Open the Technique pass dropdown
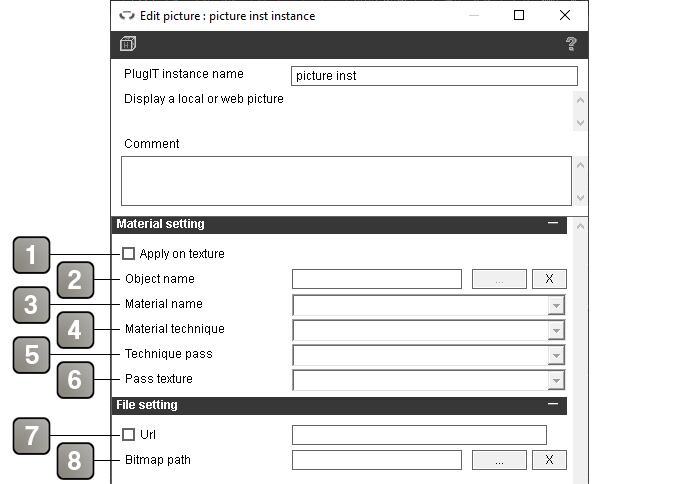The width and height of the screenshot is (700, 484). point(556,356)
